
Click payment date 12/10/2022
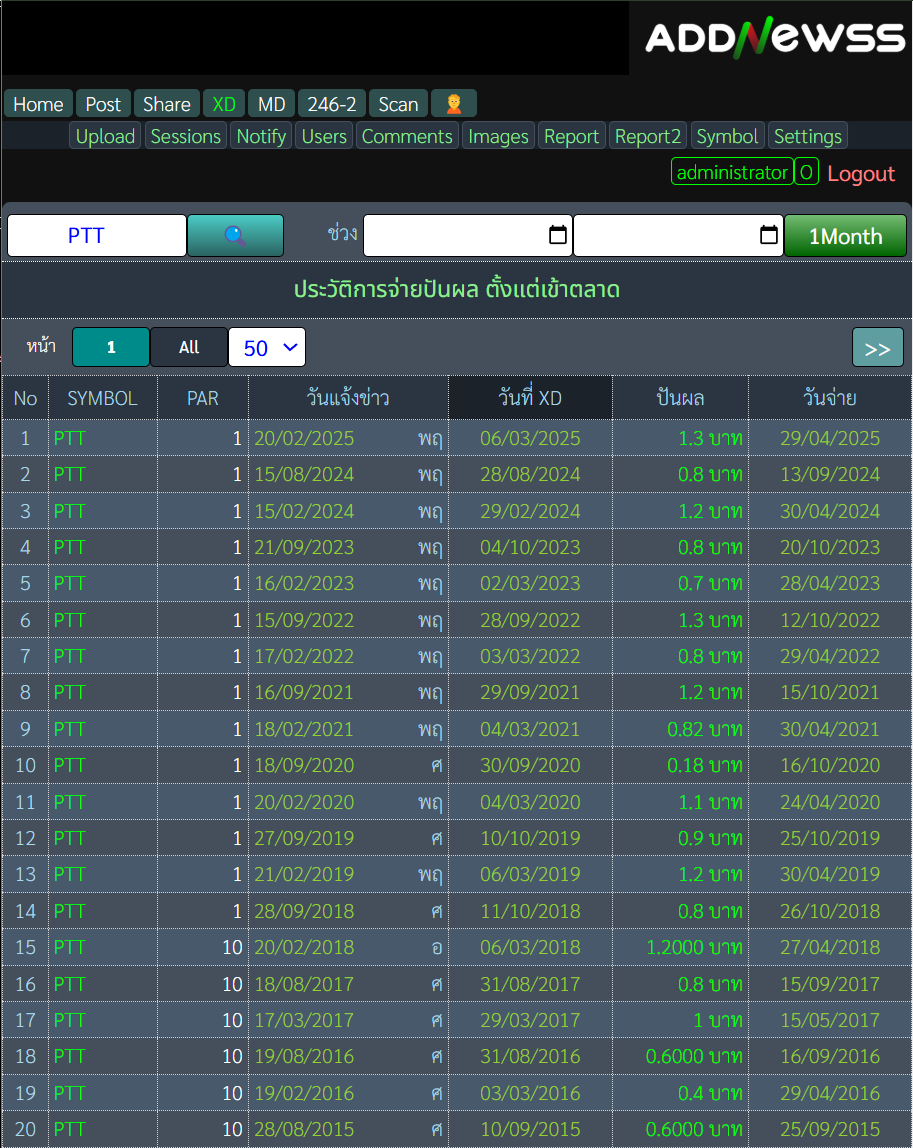830,620
